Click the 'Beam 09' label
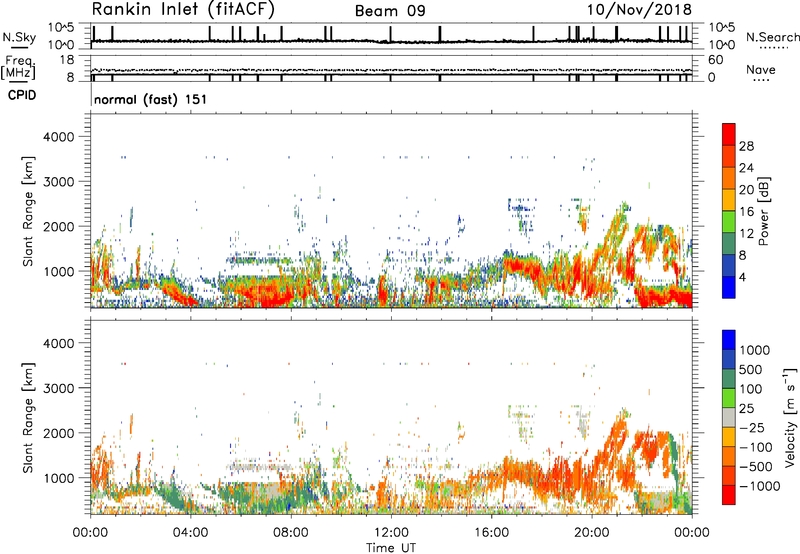Viewport: 800px width, 554px height. coord(390,11)
